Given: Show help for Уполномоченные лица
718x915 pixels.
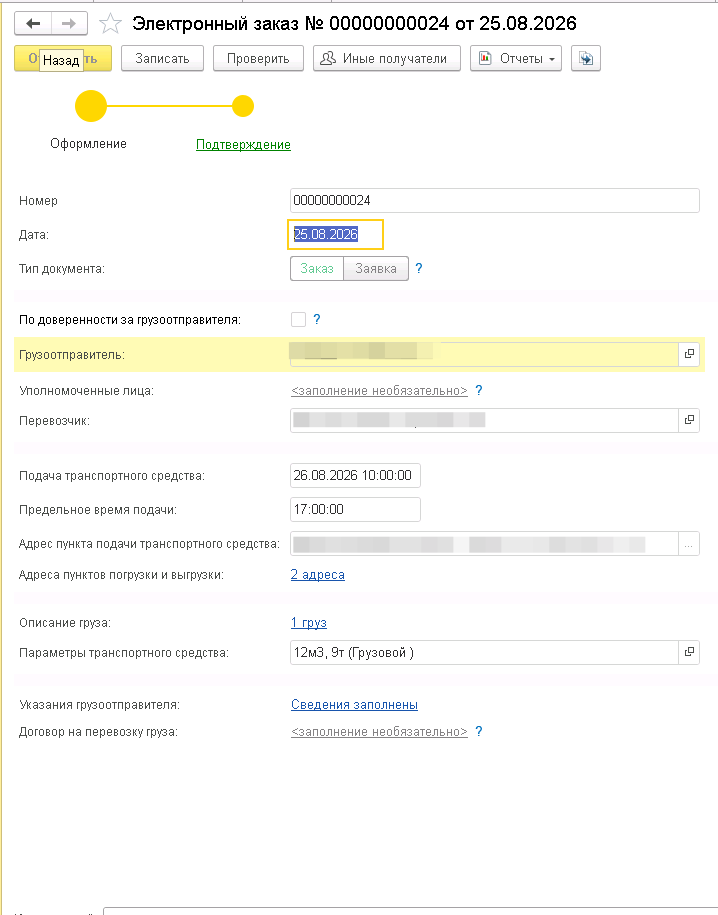Looking at the screenshot, I should 479,390.
